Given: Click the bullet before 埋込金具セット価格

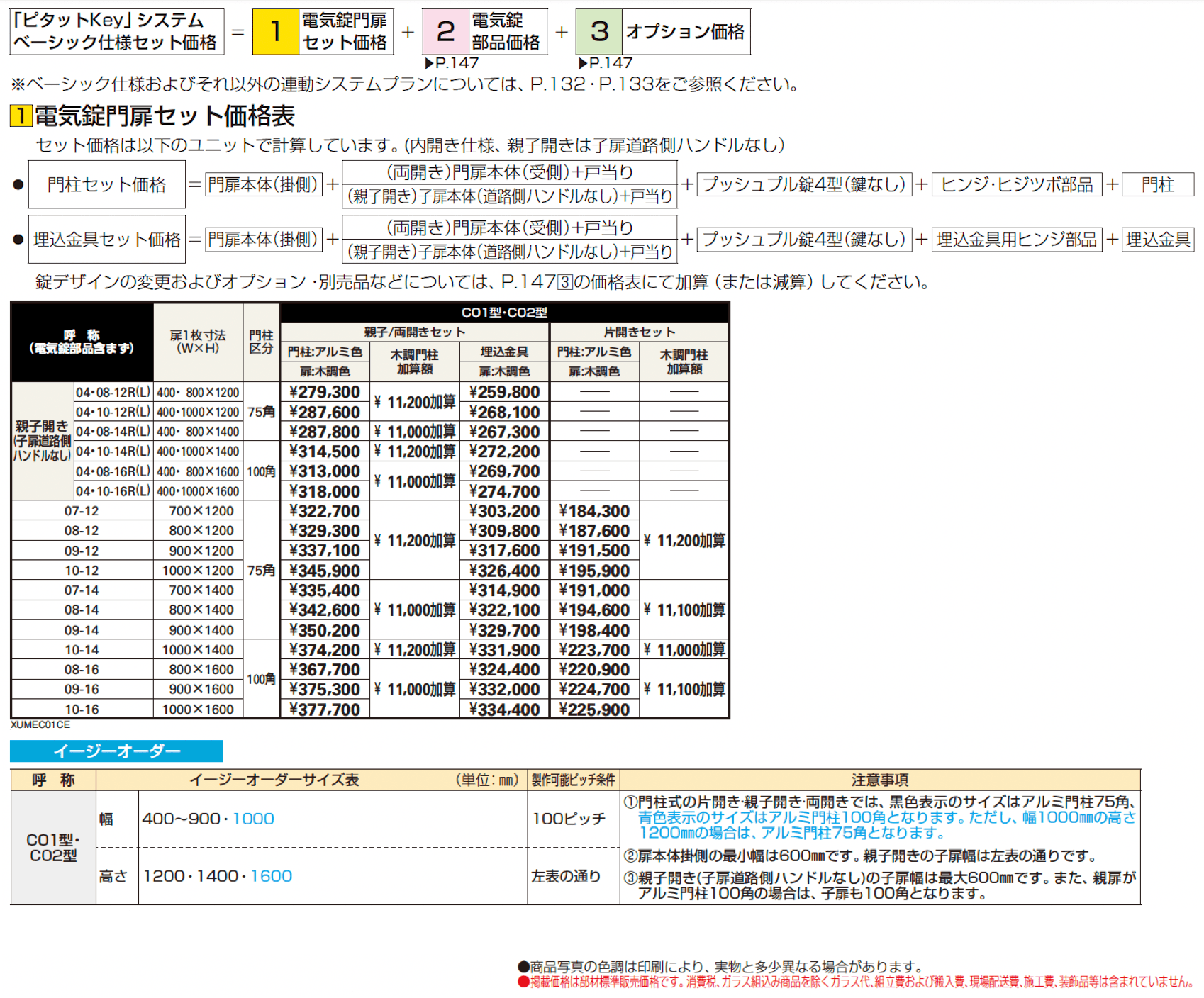Looking at the screenshot, I should pos(18,240).
